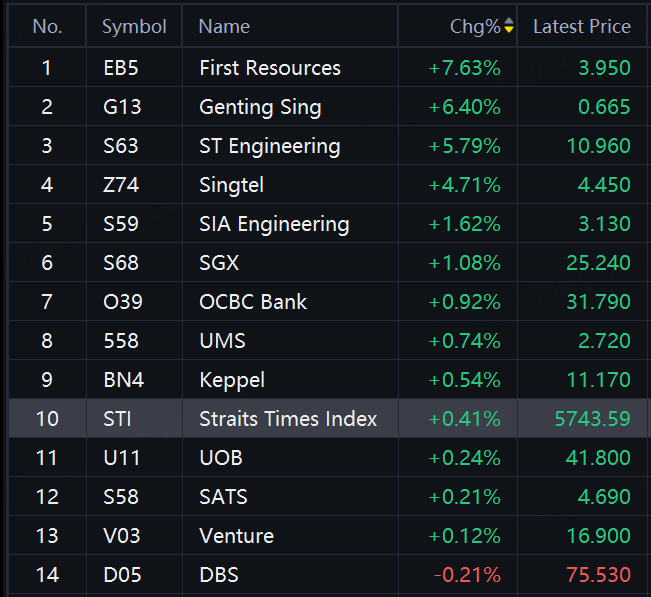Open OCBC Bank stock row

[328, 302]
